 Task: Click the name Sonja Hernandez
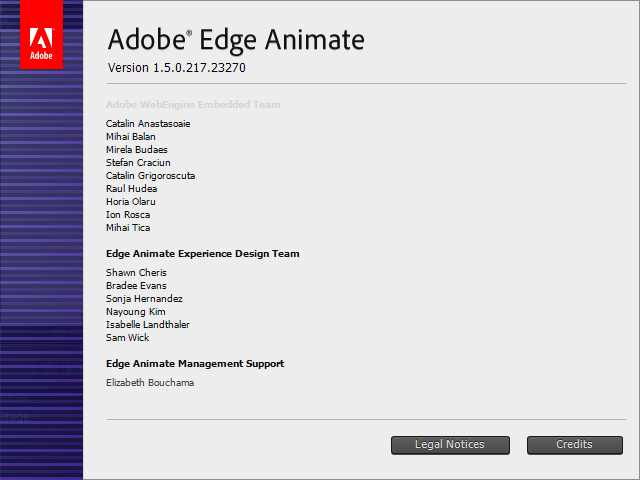click(x=144, y=299)
